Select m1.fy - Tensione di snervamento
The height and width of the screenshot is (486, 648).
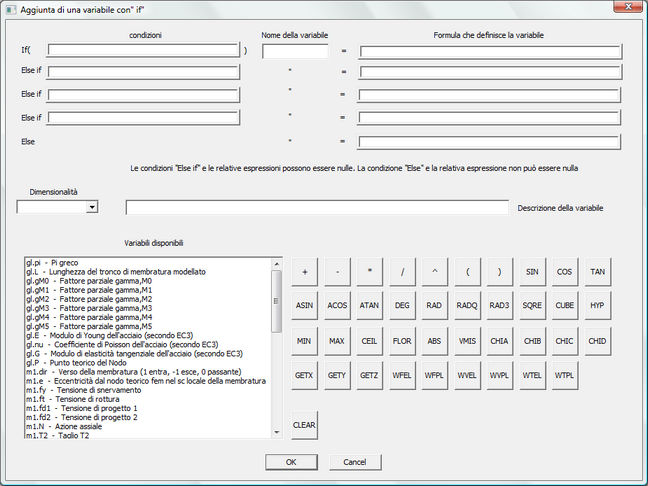click(x=82, y=390)
